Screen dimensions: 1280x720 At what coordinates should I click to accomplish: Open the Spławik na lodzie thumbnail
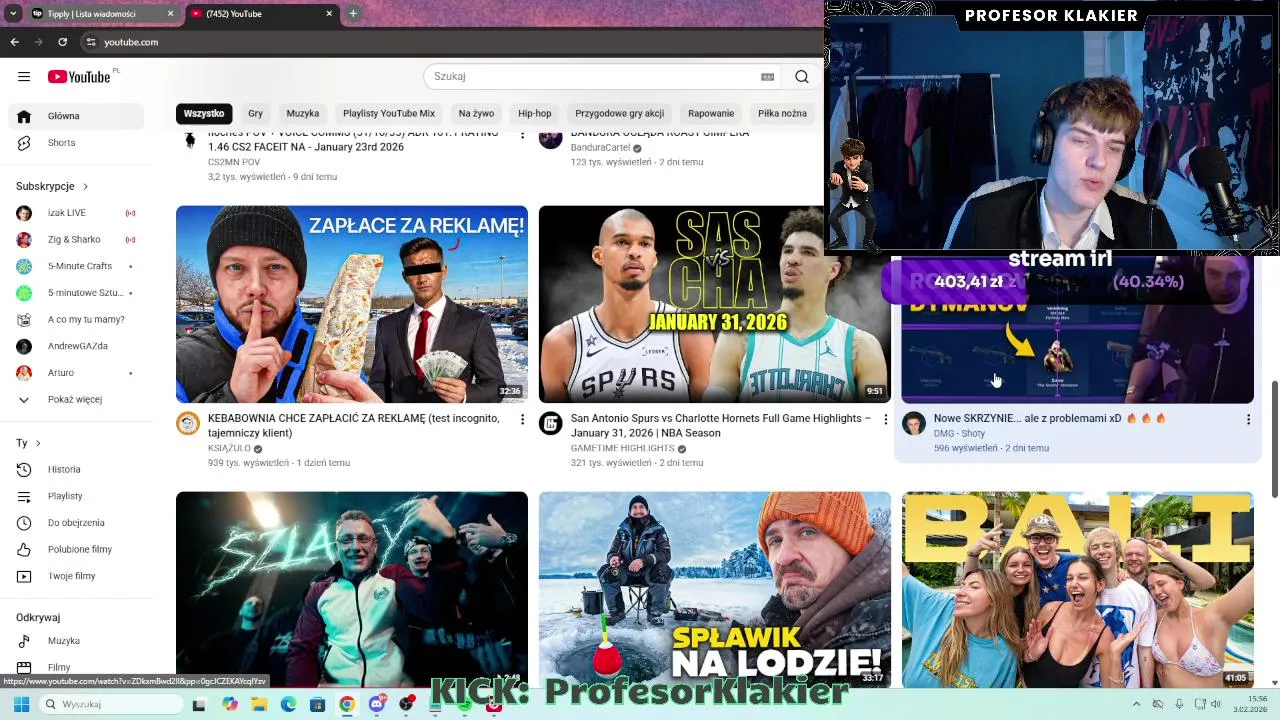[x=714, y=589]
